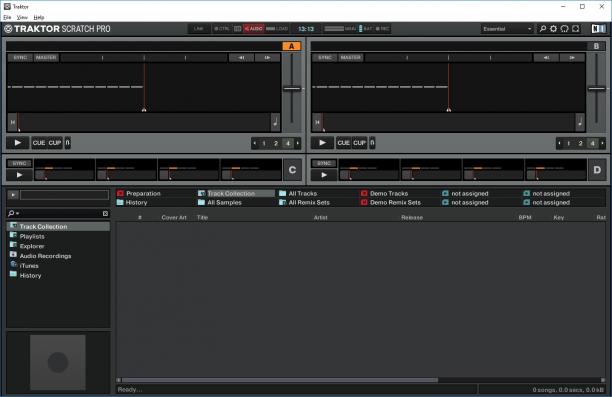This screenshot has width=612, height=397.
Task: Open the All Remix Sets favorite
Action: [x=309, y=202]
